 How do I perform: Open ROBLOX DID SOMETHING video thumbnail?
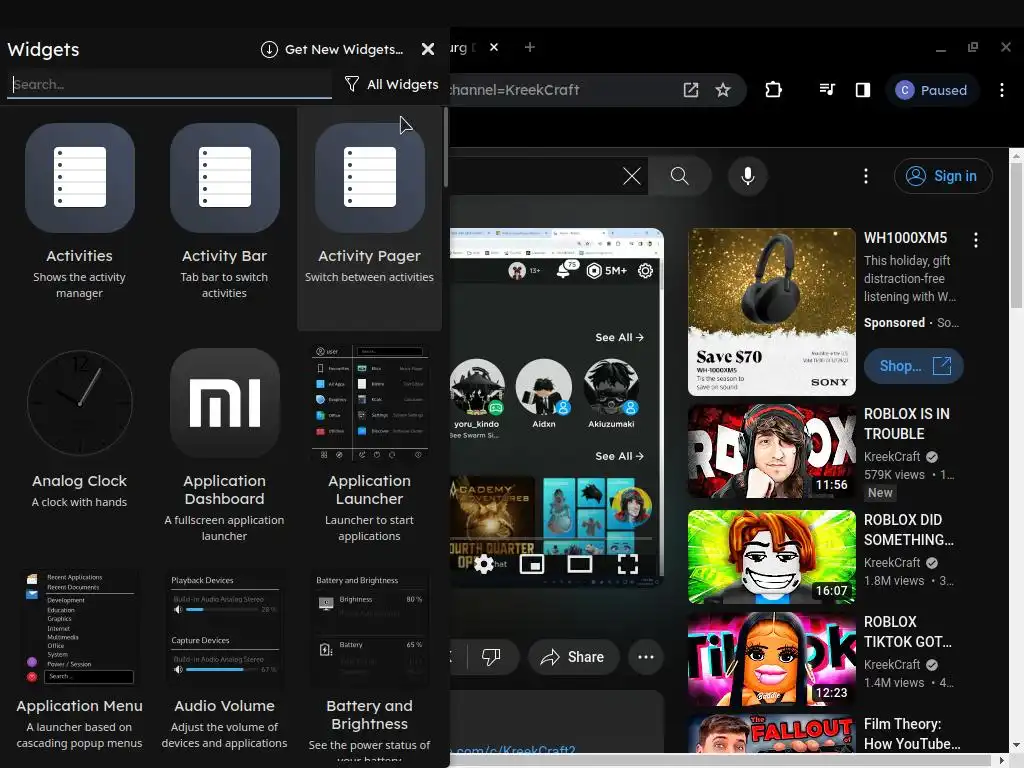click(x=772, y=556)
